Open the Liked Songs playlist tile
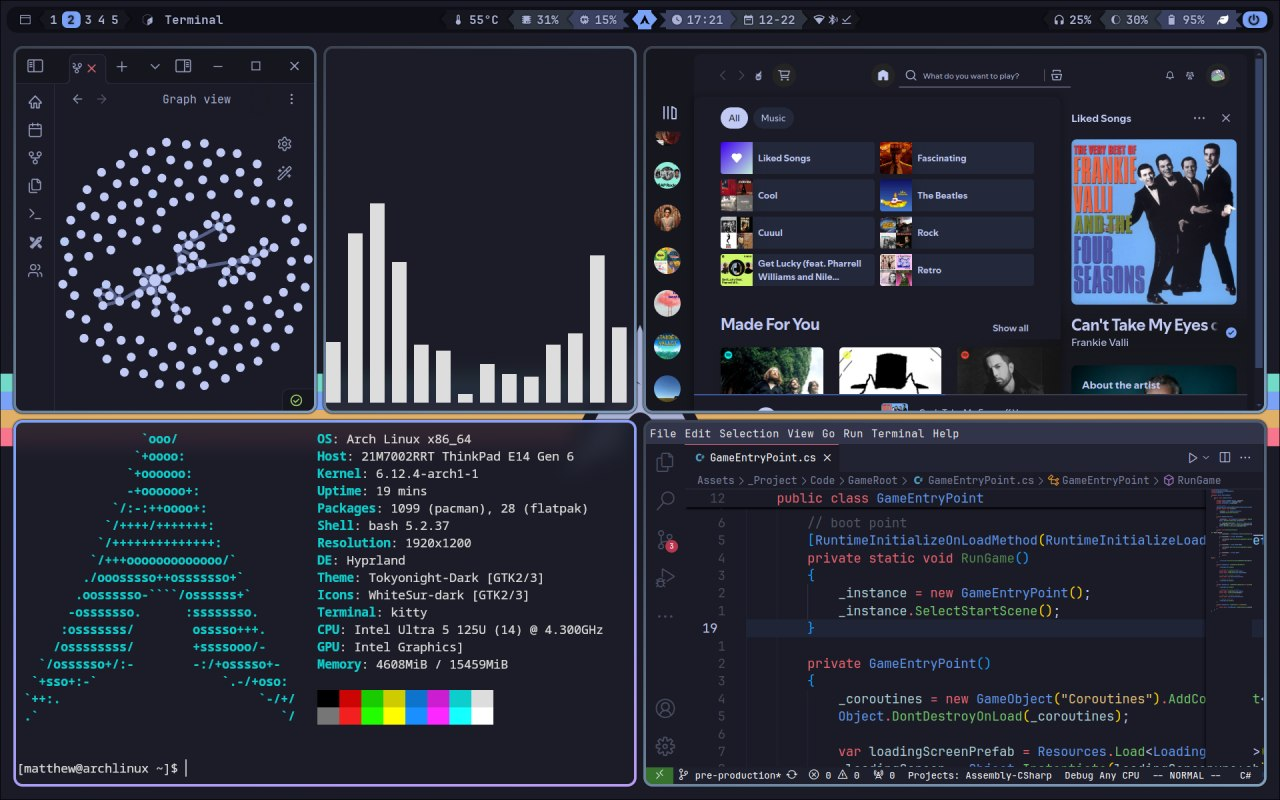 (797, 158)
